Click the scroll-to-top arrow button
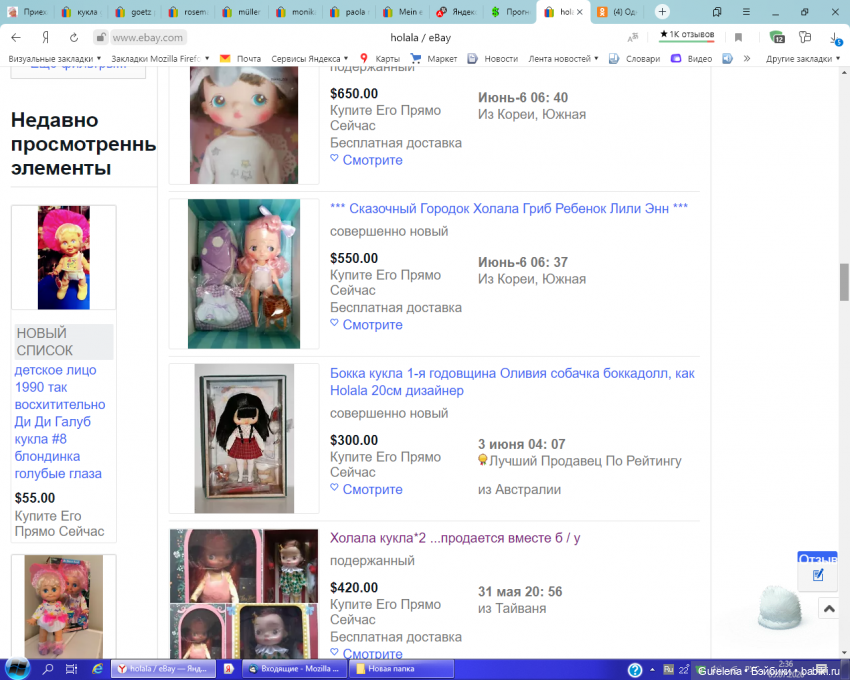 828,608
